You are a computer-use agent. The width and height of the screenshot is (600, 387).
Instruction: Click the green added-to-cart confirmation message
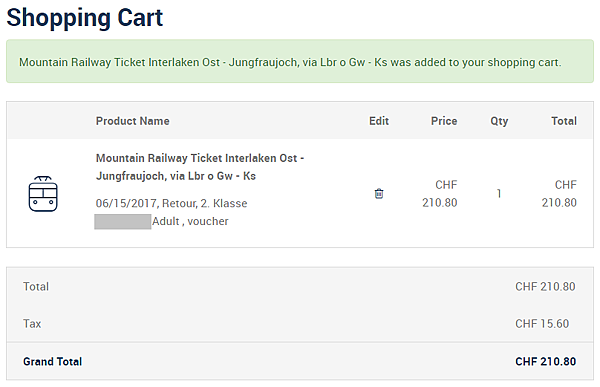point(300,61)
